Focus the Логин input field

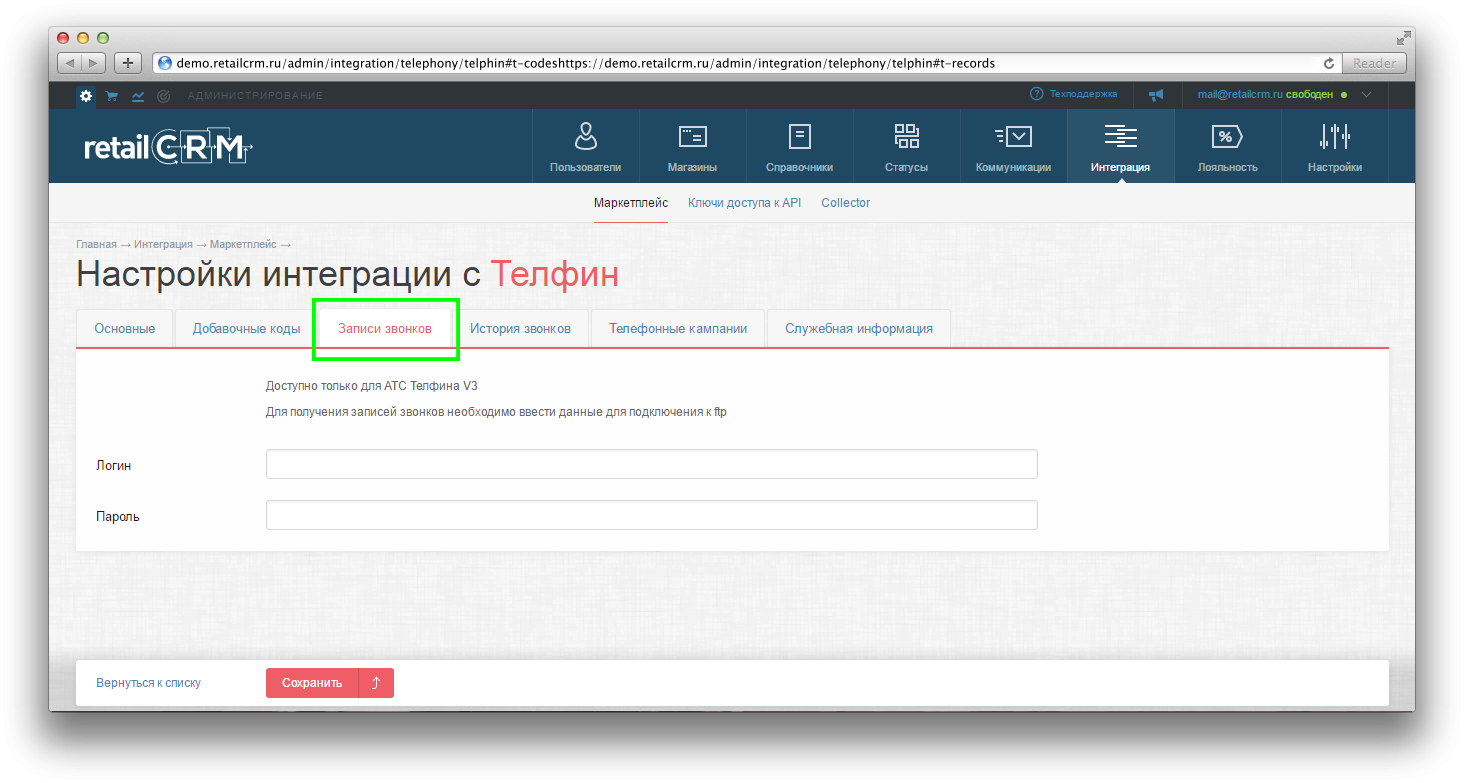(652, 464)
